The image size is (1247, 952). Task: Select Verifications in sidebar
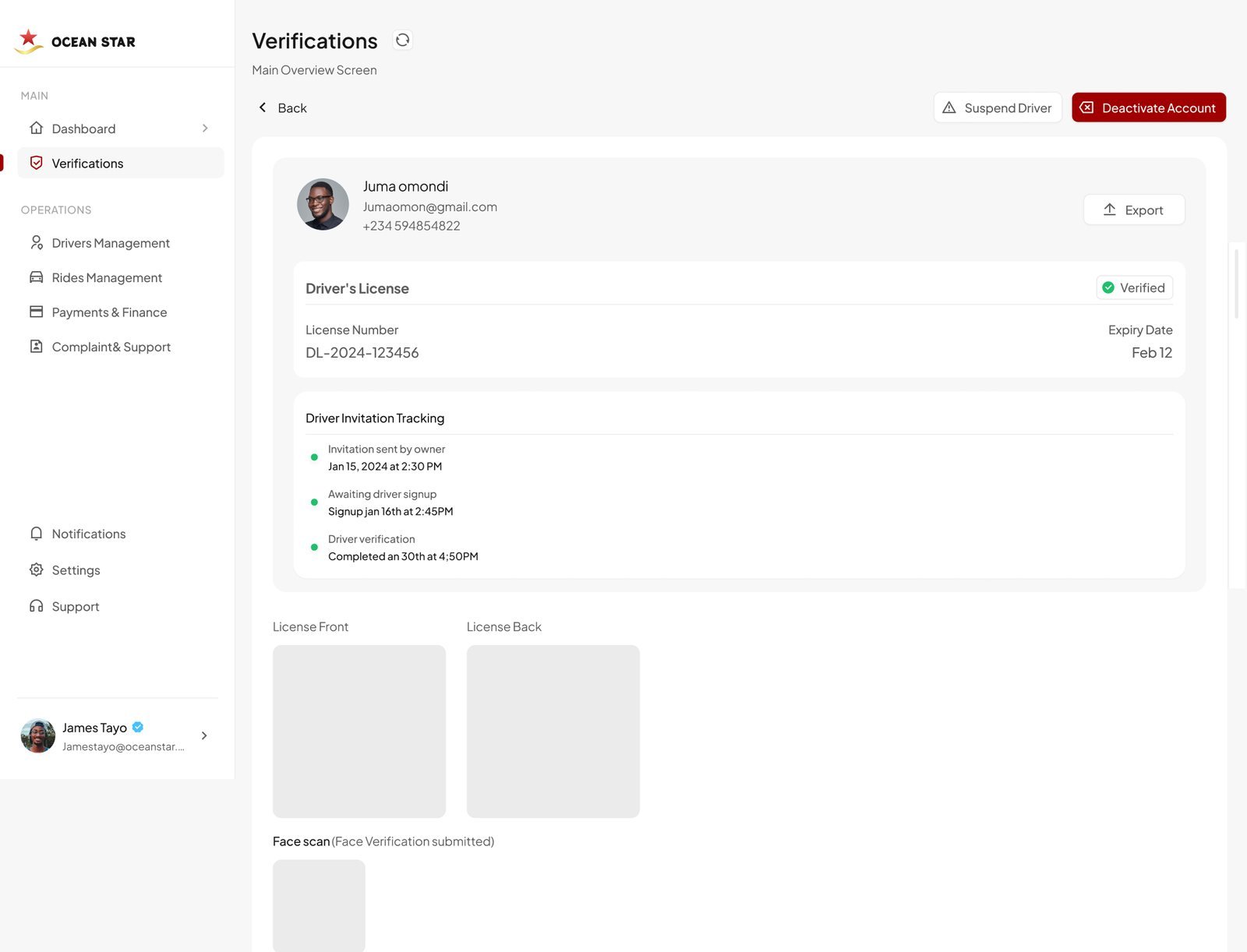[120, 163]
